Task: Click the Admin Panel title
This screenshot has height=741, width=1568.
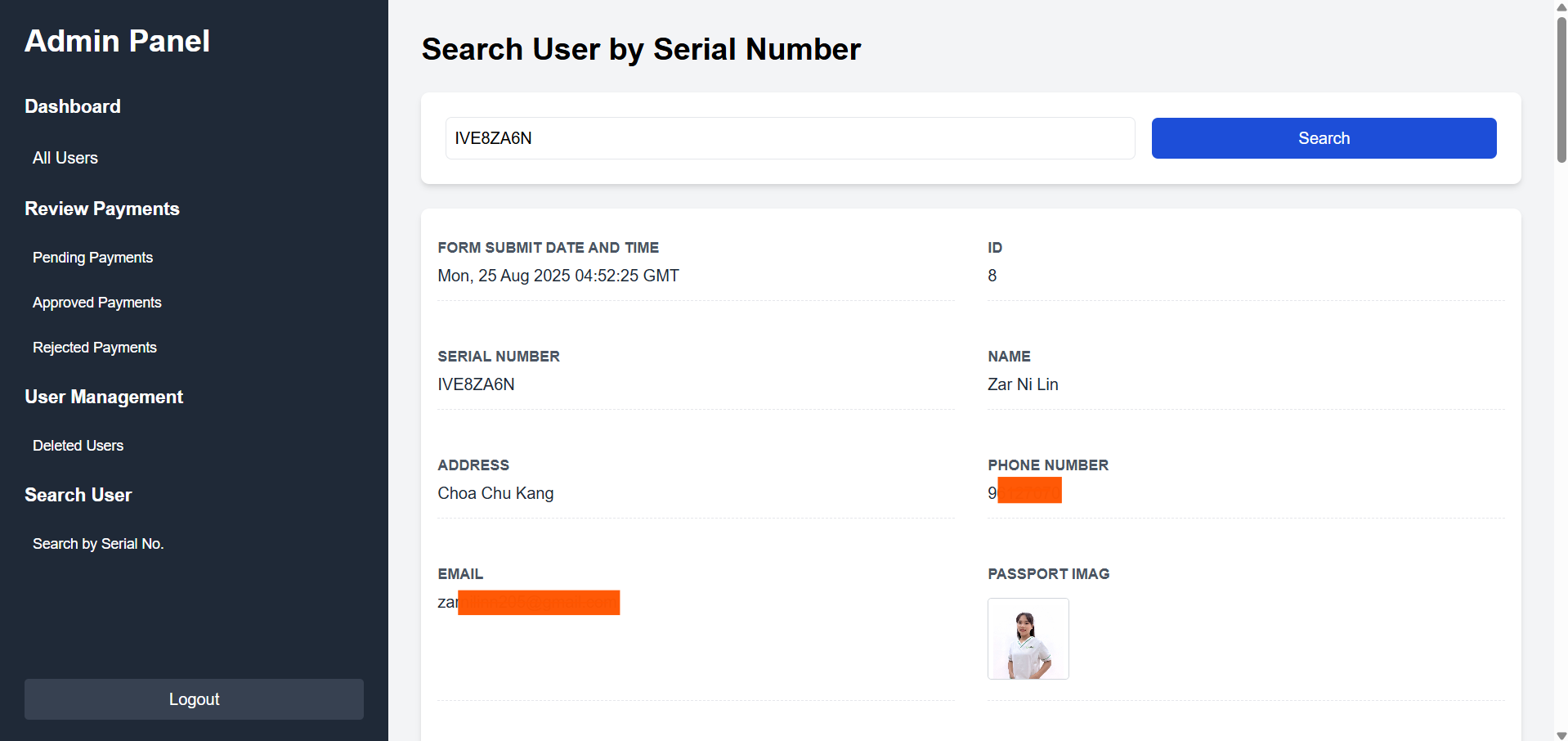Action: coord(117,41)
